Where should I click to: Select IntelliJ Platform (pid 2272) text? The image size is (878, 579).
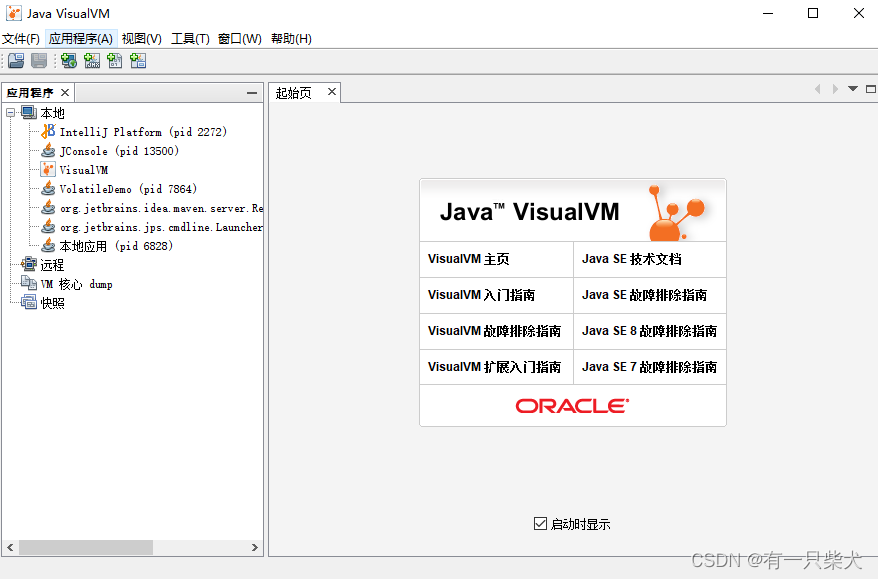click(x=143, y=132)
